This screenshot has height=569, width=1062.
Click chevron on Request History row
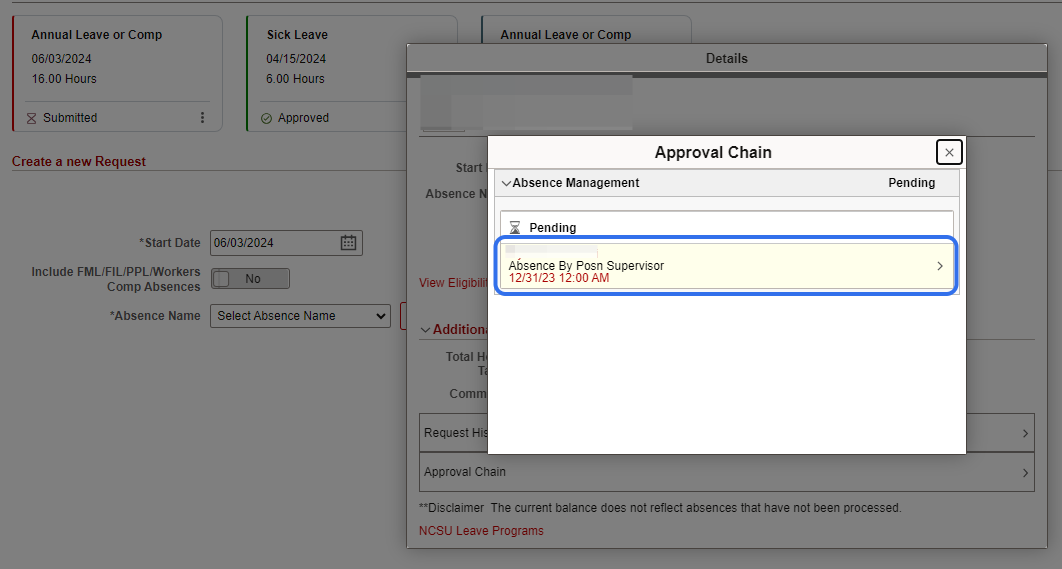1025,434
